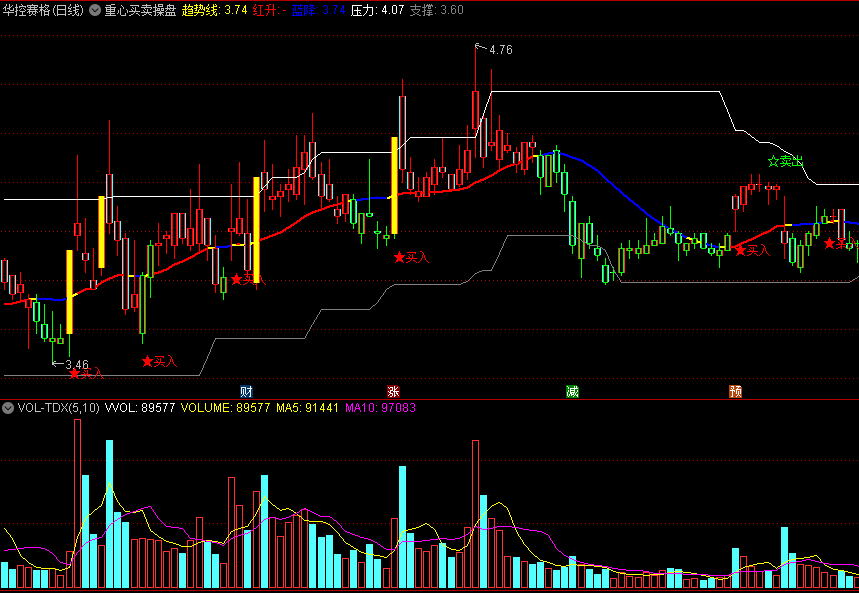Select the ★买入 signal beneath 3.46 label
This screenshot has width=859, height=593.
click(x=86, y=374)
